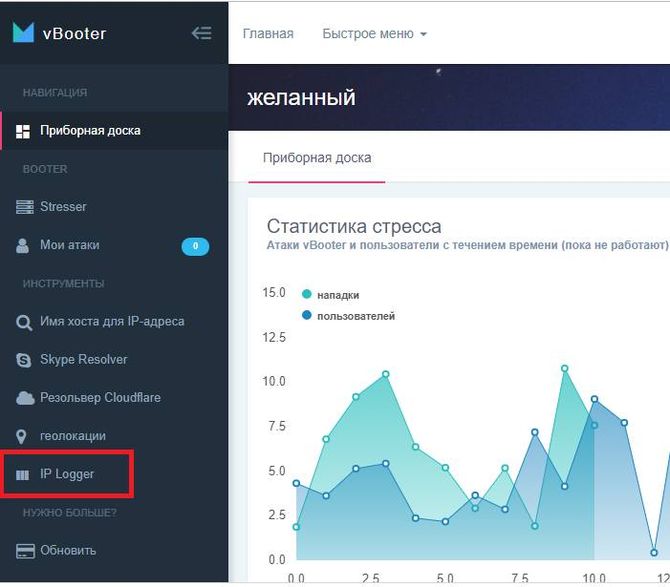Click the НАВИГАЦИЯ section label

tap(55, 93)
